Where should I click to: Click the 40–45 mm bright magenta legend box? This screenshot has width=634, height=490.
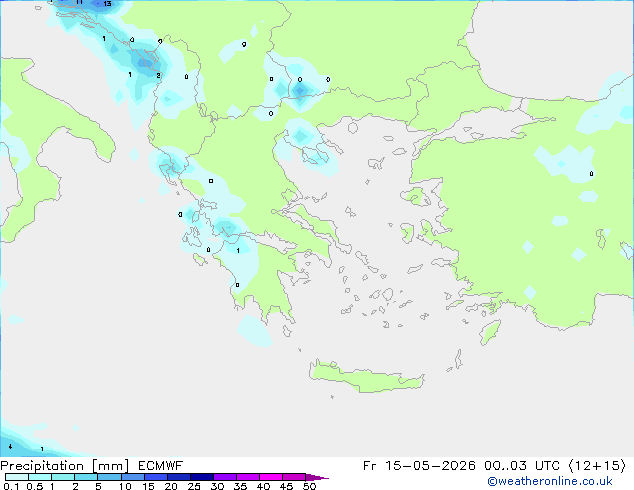tap(271, 477)
